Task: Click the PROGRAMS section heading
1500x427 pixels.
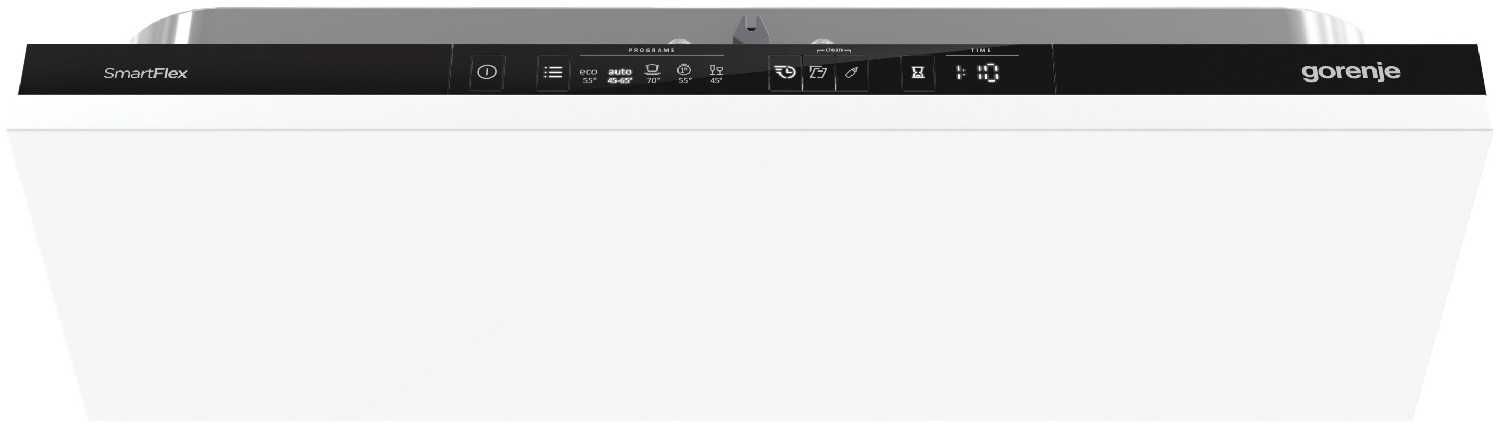Action: [652, 50]
